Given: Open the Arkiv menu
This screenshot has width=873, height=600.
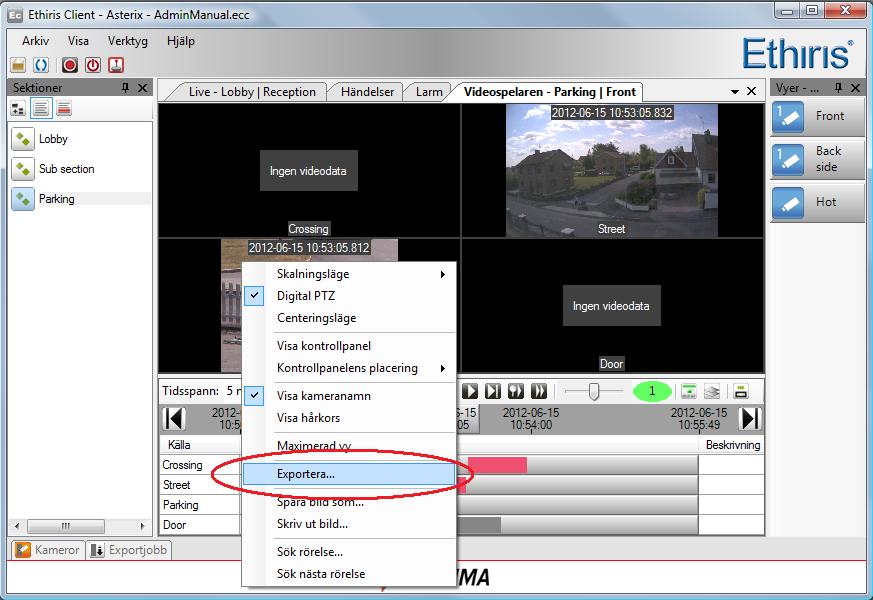Looking at the screenshot, I should tap(35, 41).
